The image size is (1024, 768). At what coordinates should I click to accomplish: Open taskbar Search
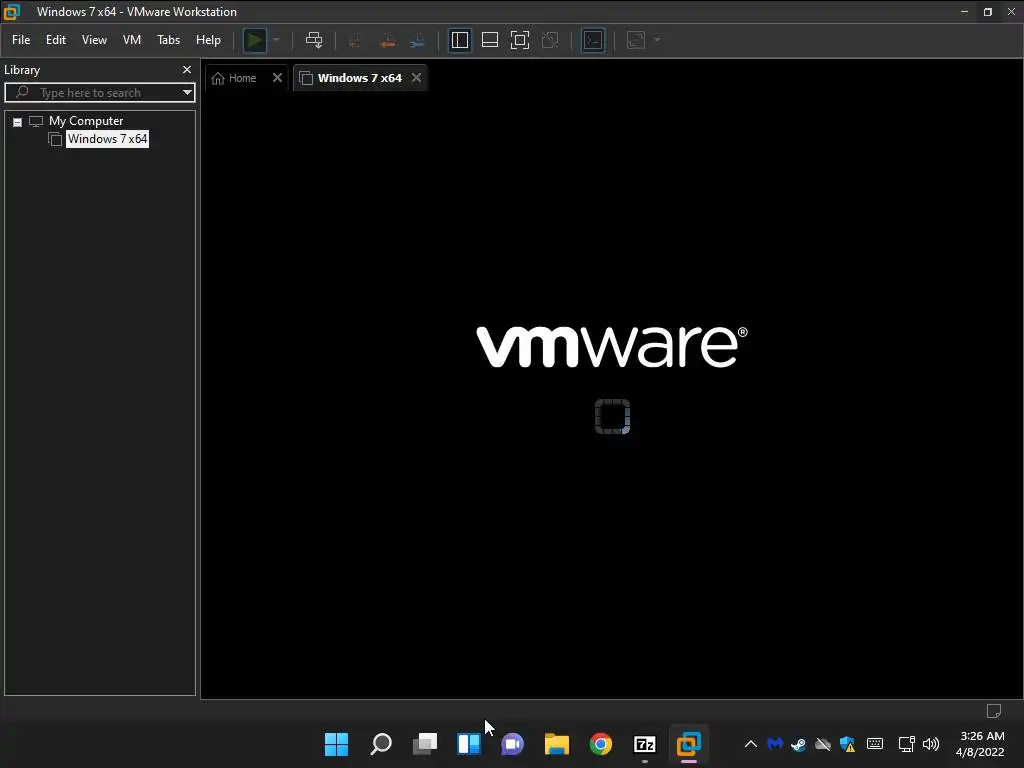[381, 744]
